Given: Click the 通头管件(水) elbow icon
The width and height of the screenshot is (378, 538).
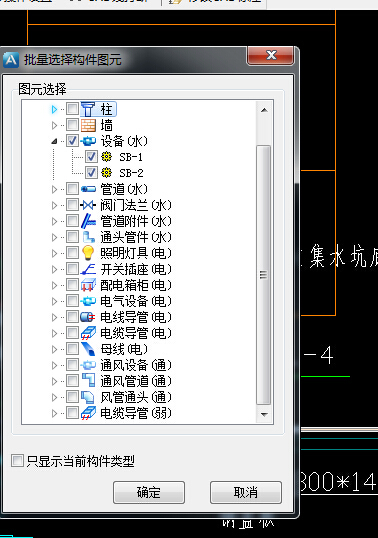Looking at the screenshot, I should (x=88, y=237).
